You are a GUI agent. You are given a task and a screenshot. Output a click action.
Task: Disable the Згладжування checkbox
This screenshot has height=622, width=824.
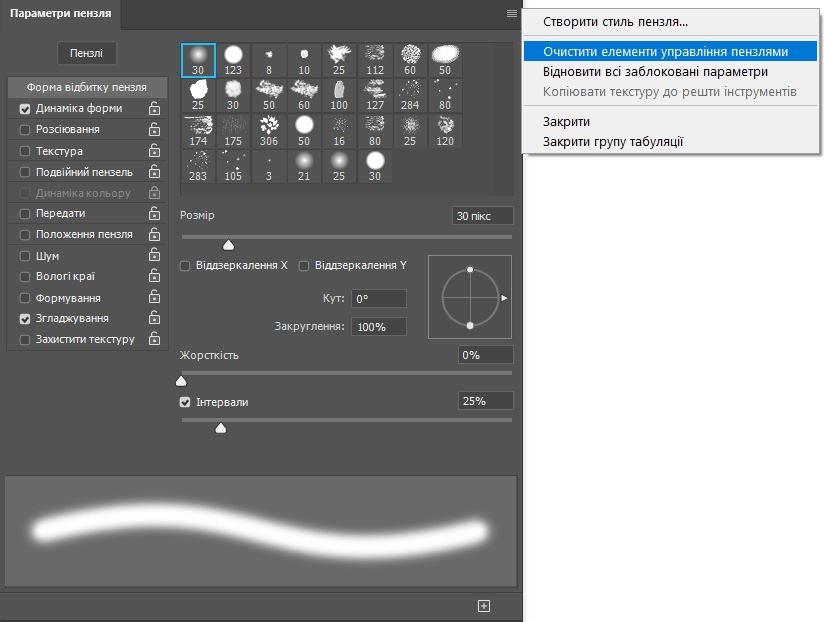25,319
